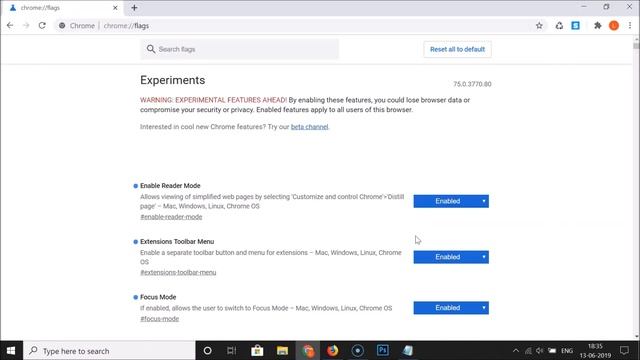Open the round blue disc app in the taskbar

click(358, 351)
